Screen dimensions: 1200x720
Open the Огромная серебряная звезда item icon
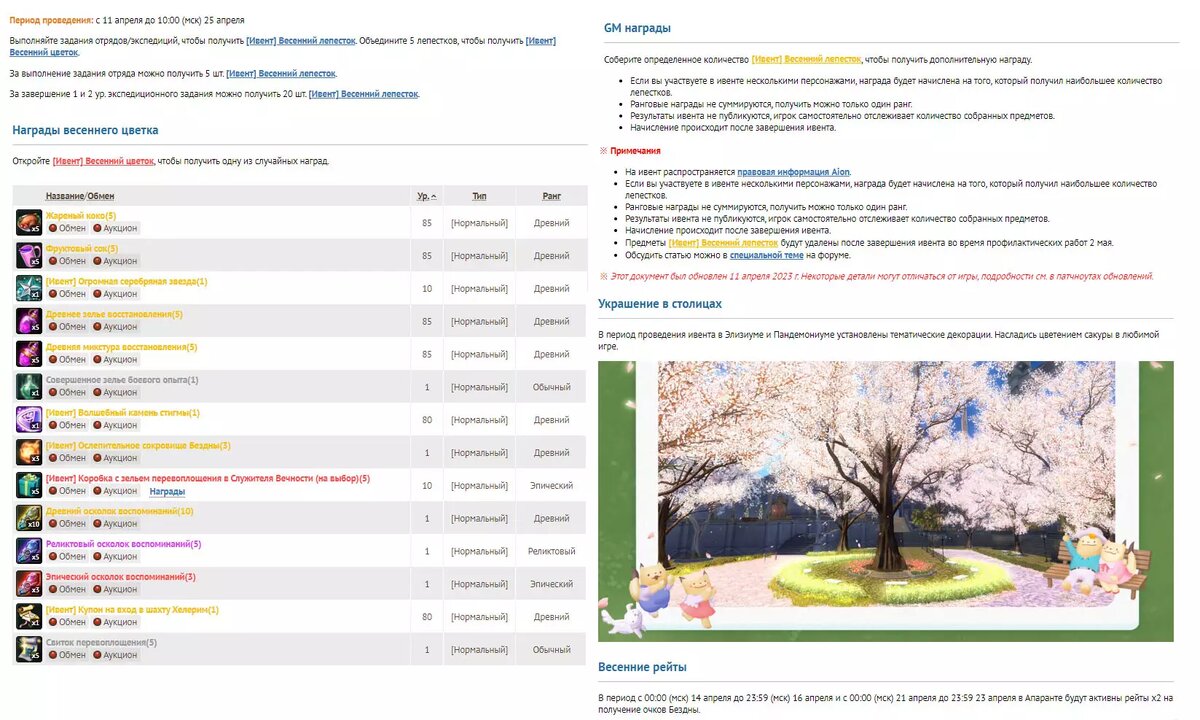(x=29, y=288)
